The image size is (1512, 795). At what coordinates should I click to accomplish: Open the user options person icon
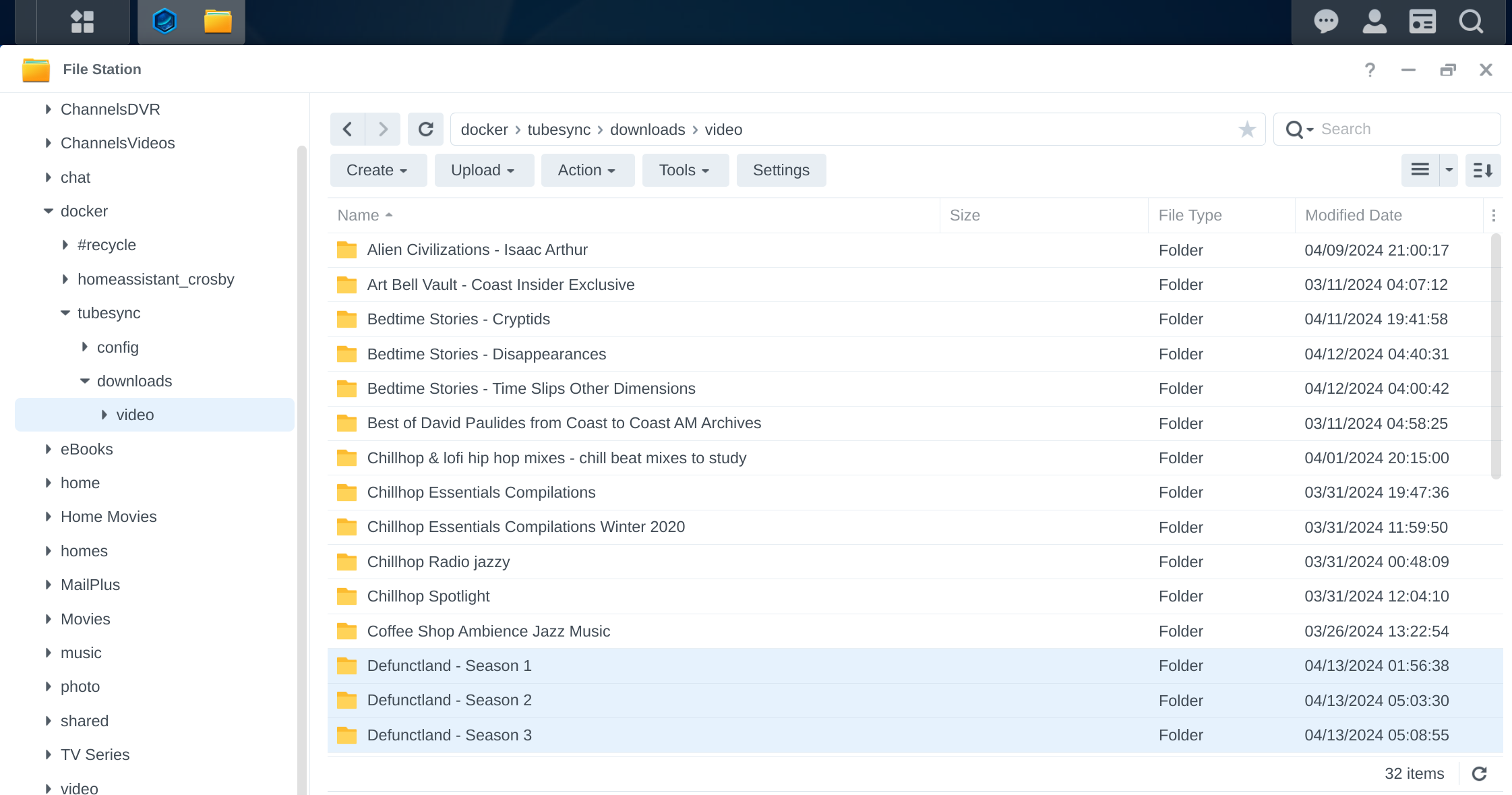click(1374, 22)
